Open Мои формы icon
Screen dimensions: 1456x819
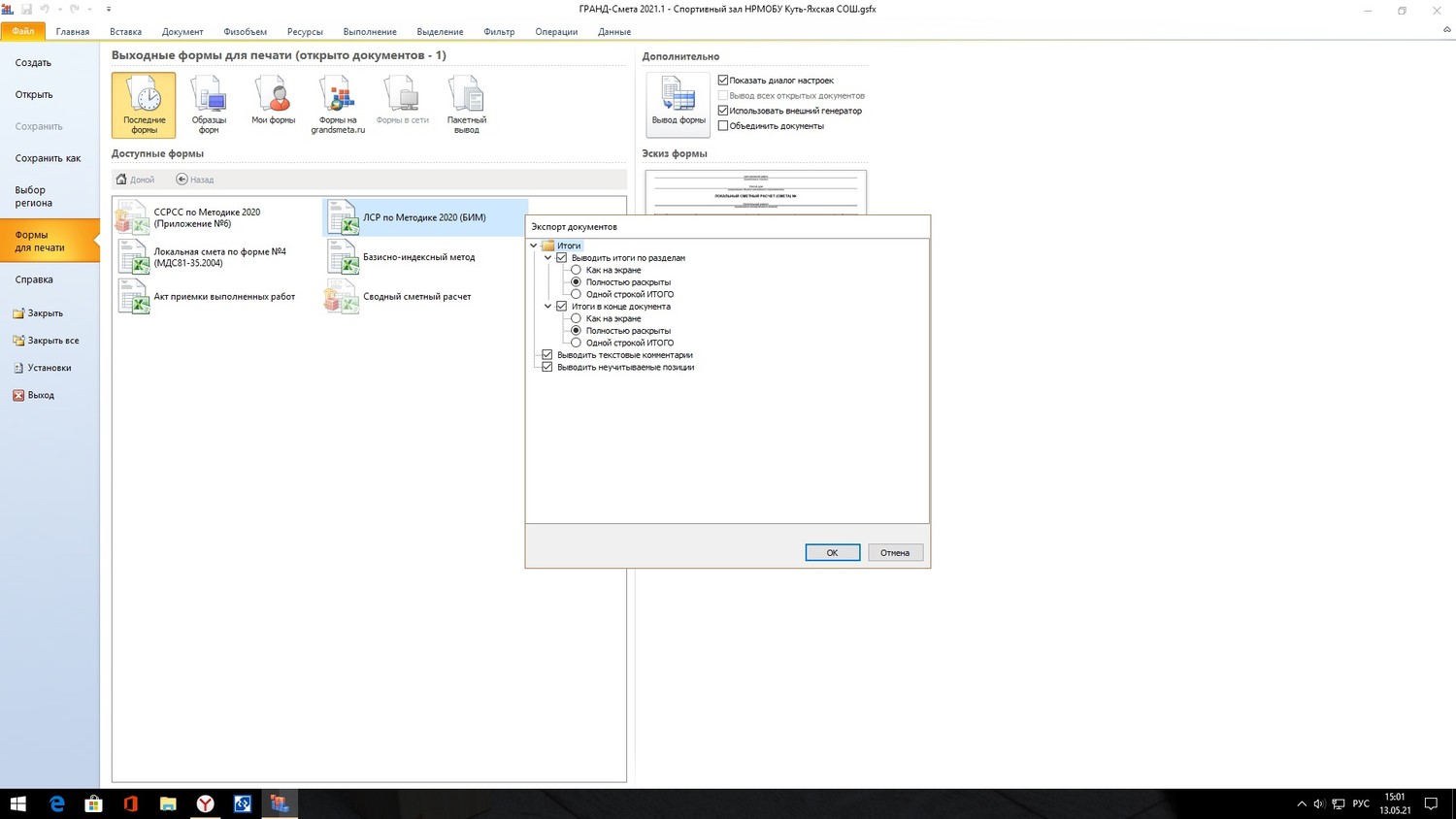coord(273,100)
